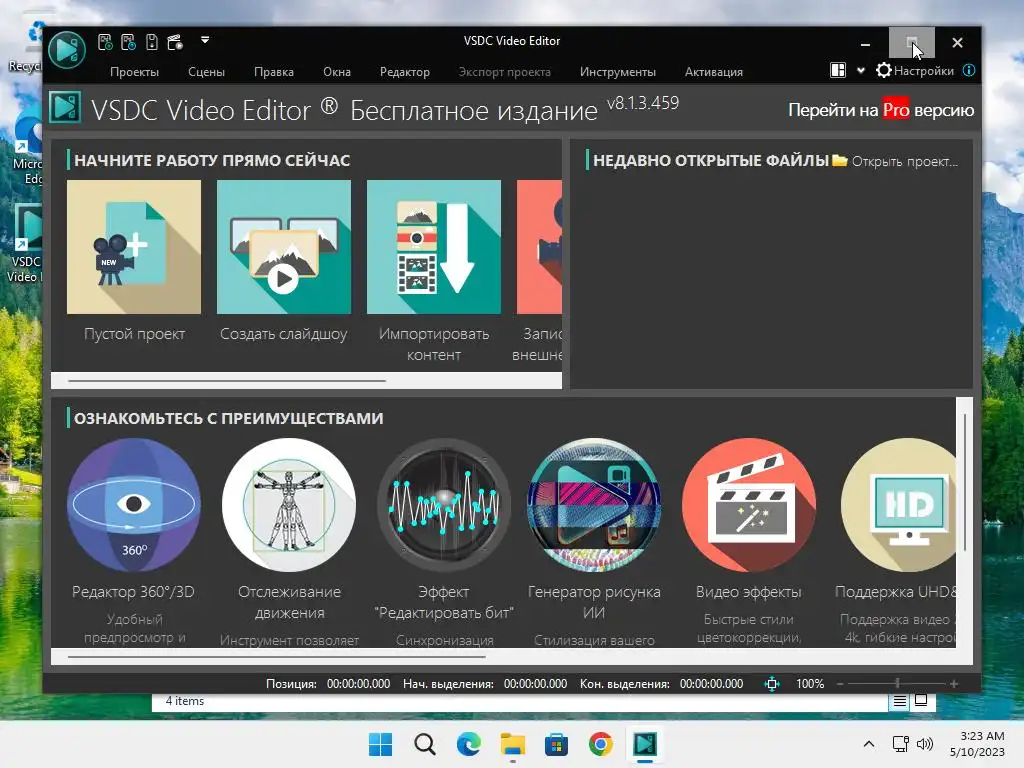Open Microsoft Store from taskbar
Image resolution: width=1024 pixels, height=768 pixels.
click(x=556, y=744)
